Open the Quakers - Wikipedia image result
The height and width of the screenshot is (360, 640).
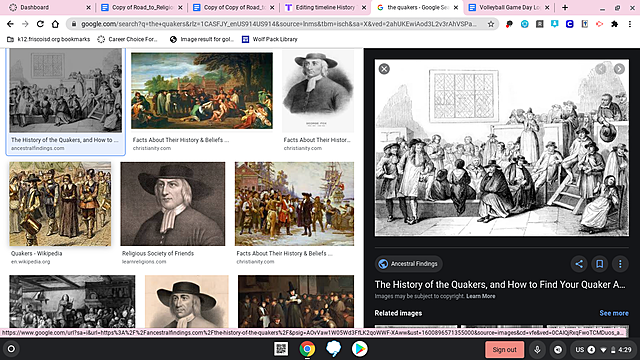(x=60, y=204)
